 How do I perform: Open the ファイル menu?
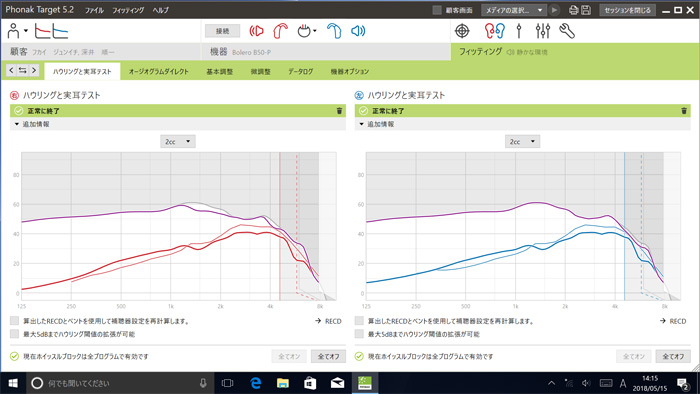click(x=94, y=10)
